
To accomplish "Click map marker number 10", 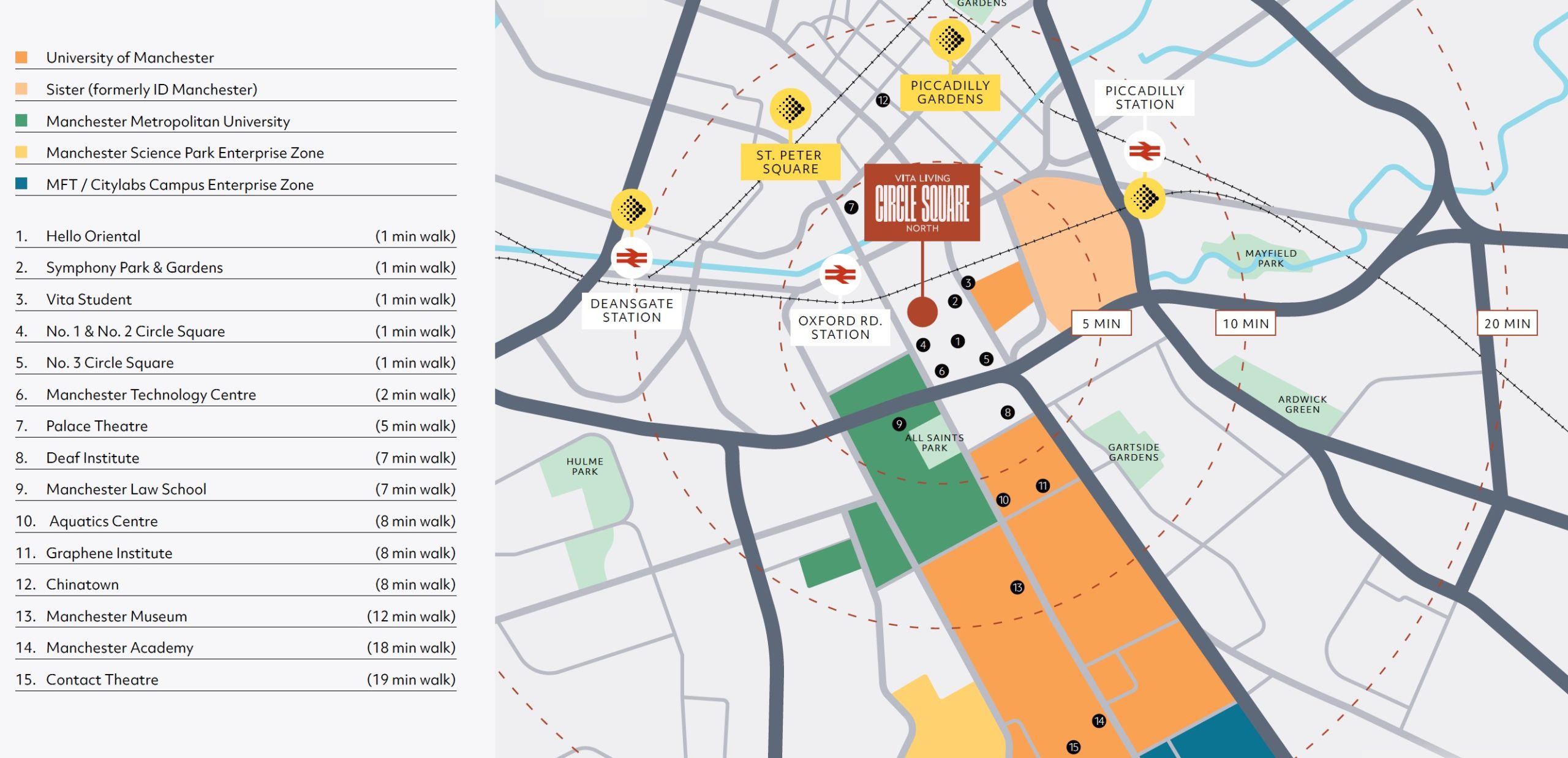I will [1003, 500].
